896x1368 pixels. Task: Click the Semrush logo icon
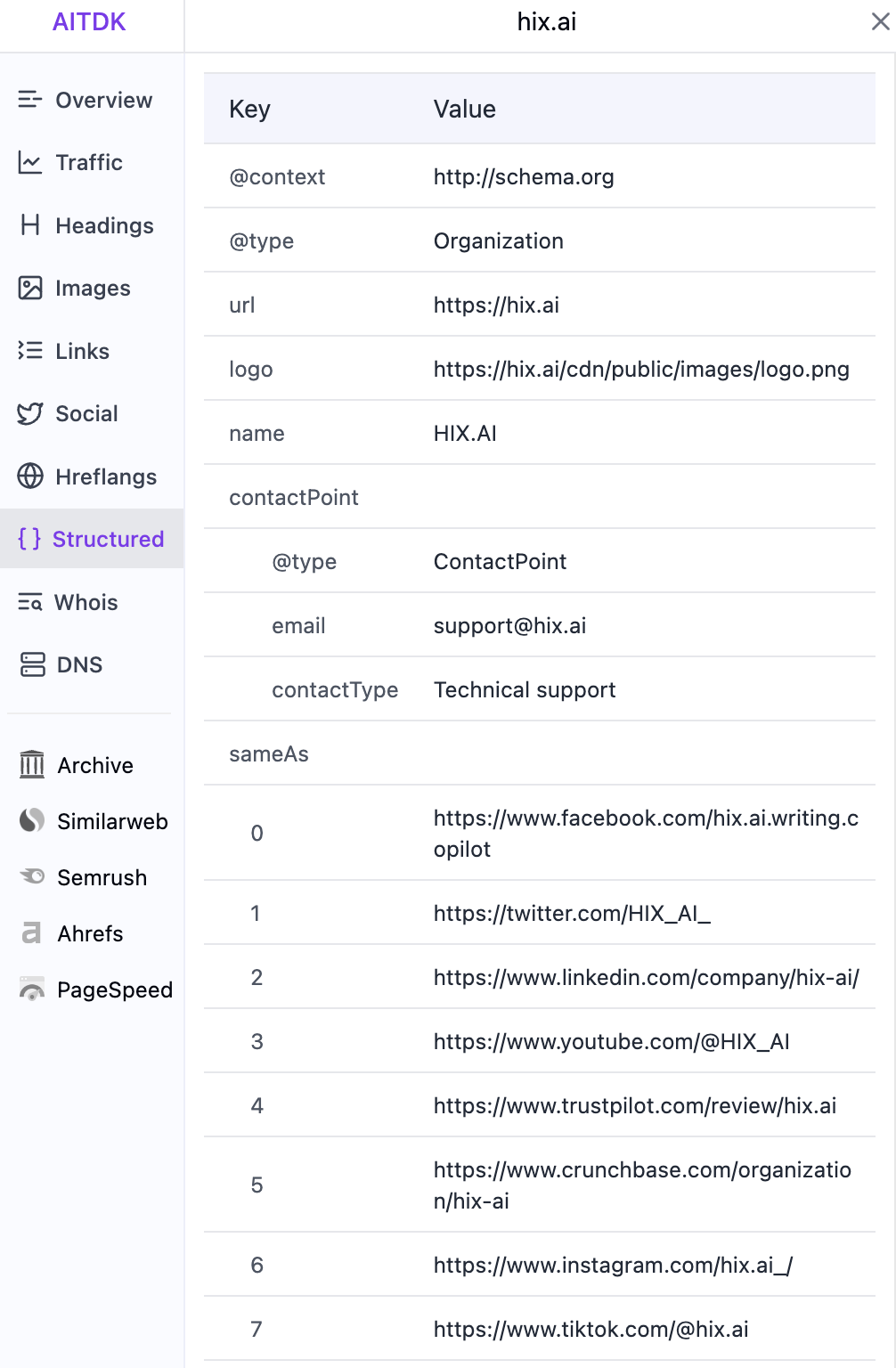click(32, 877)
